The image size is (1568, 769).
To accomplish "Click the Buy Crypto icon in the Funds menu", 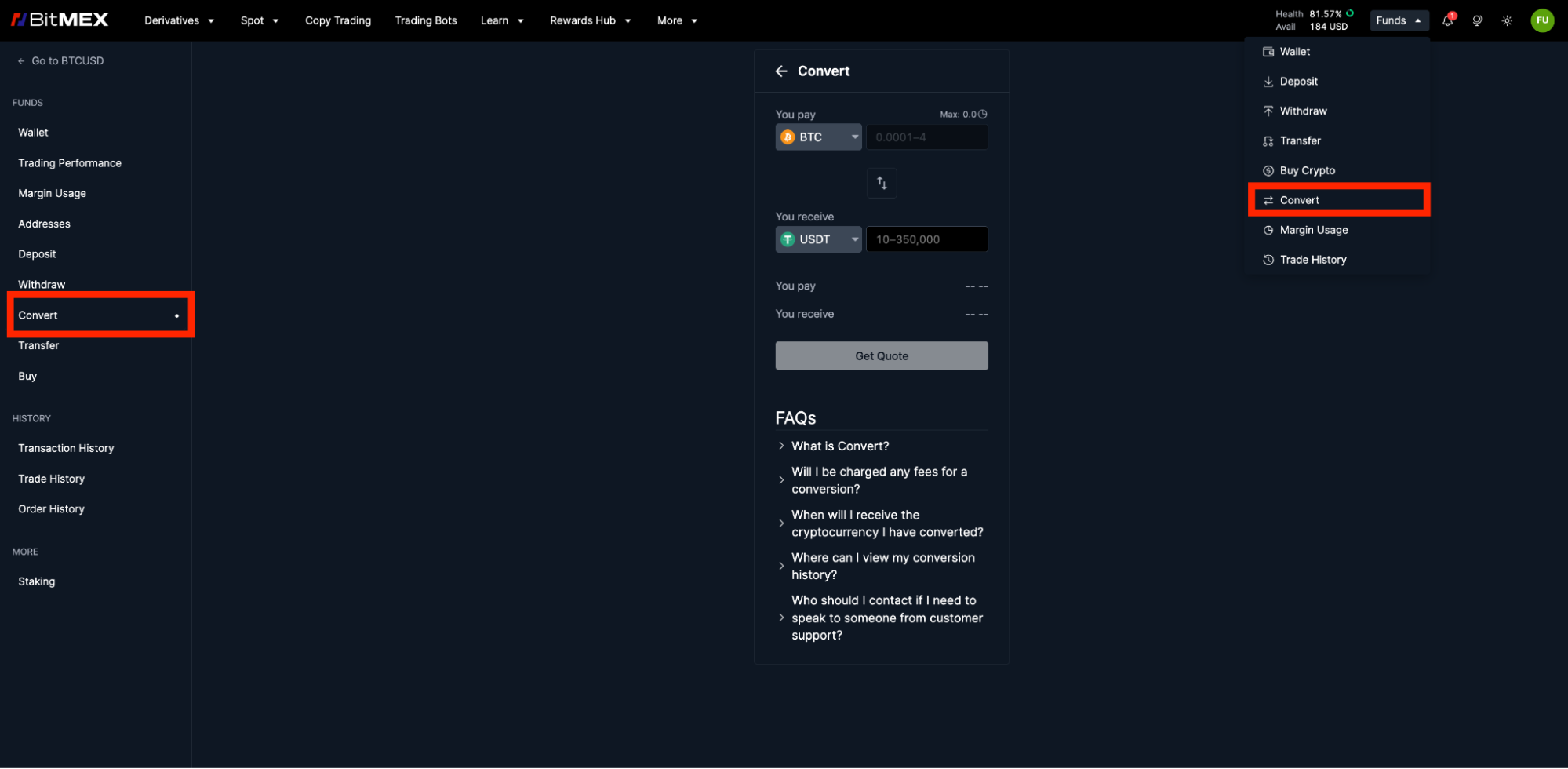I will click(1269, 170).
